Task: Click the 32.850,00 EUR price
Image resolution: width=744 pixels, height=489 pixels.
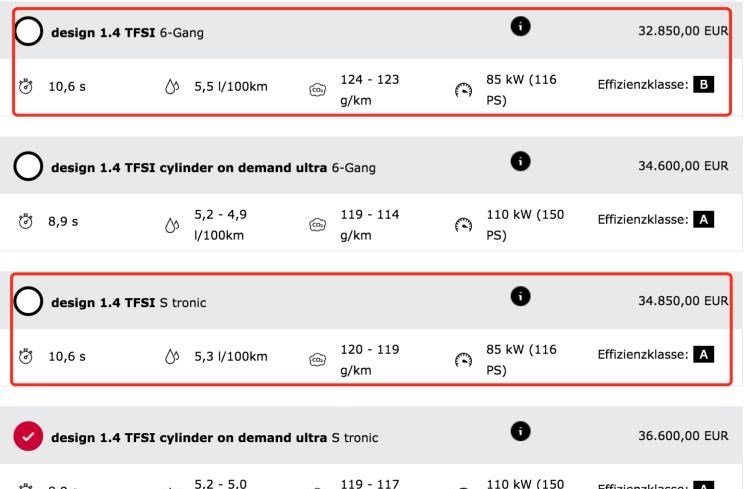Action: [683, 31]
